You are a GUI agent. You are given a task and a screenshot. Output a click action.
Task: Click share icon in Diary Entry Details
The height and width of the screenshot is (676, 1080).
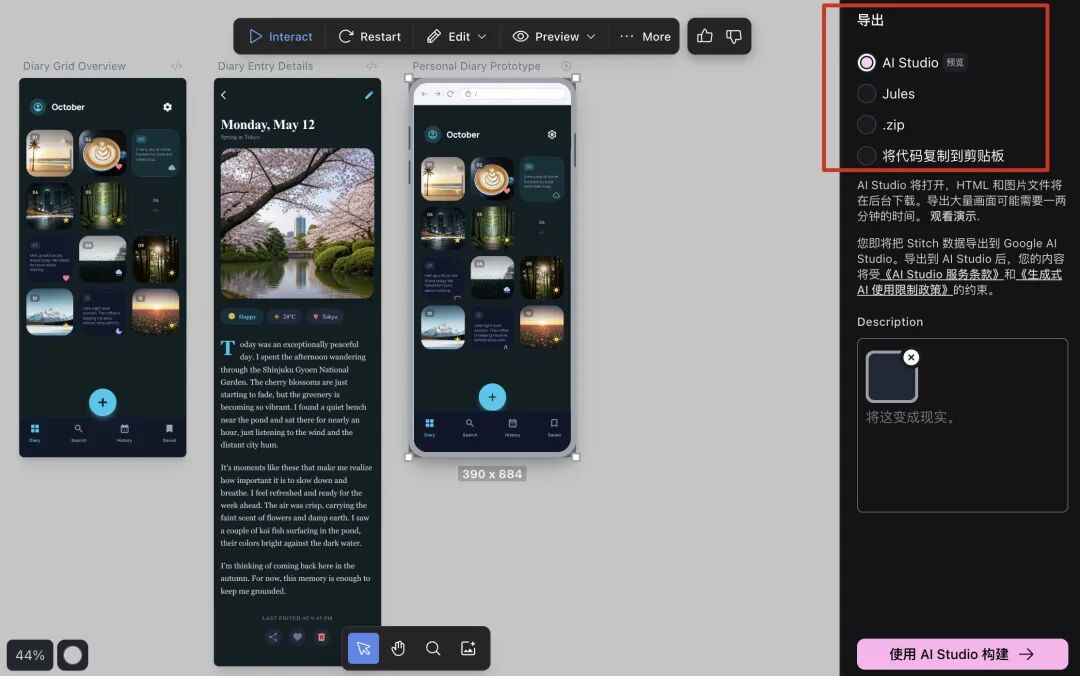coord(273,637)
